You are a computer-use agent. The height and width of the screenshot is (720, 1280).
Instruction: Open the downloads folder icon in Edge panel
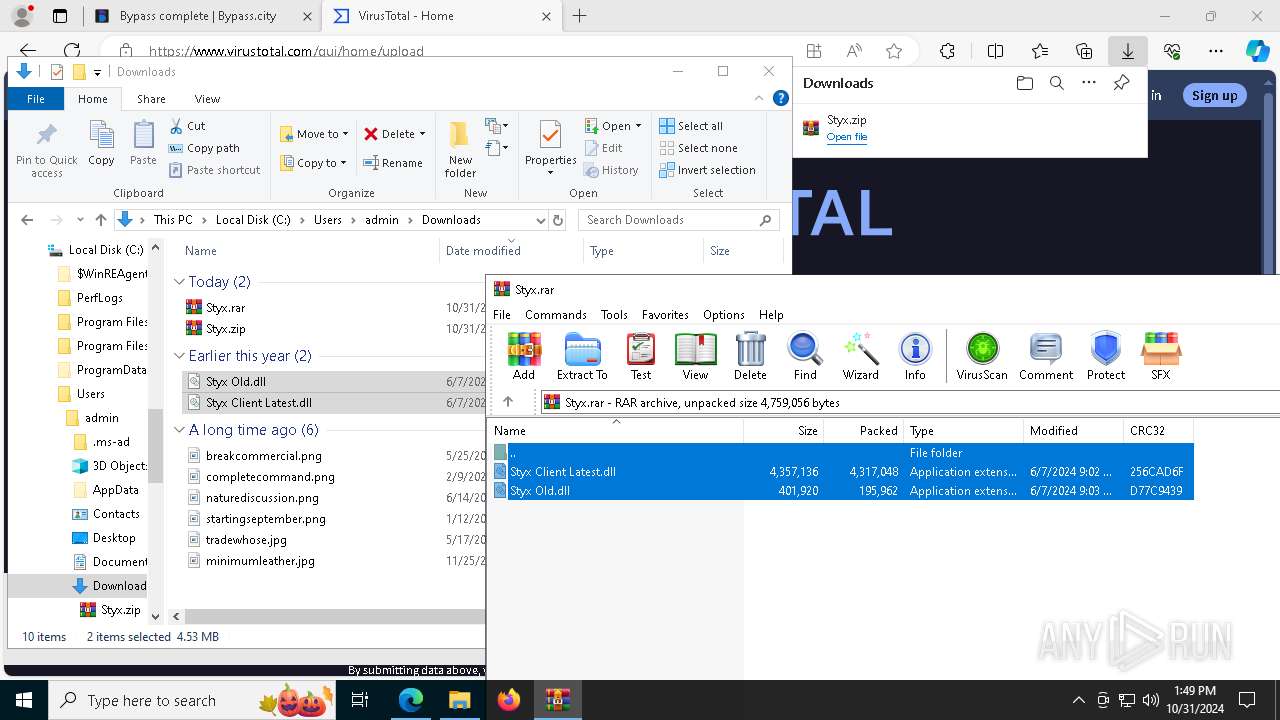click(1024, 83)
